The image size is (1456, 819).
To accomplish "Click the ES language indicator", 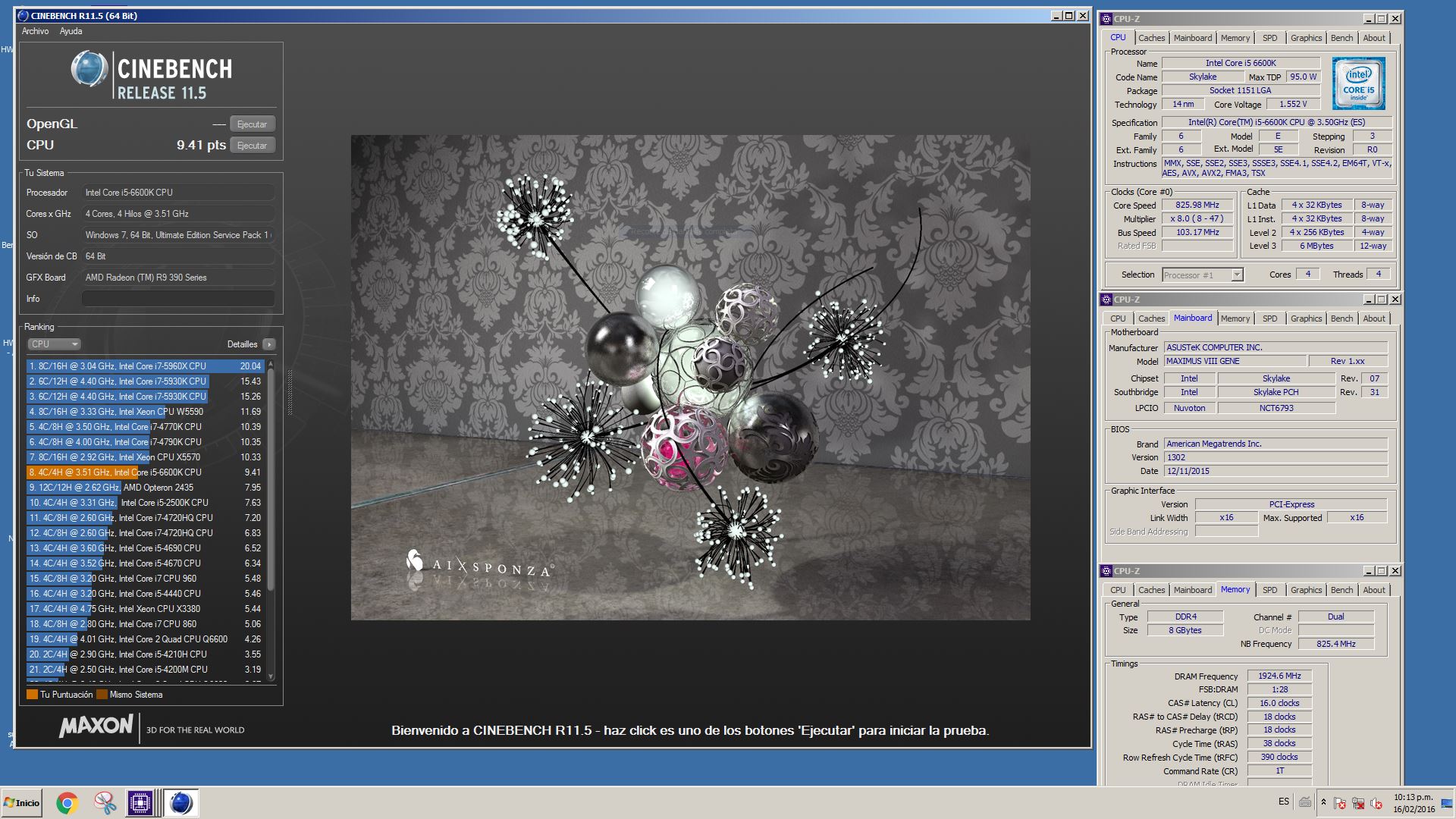I will (x=1283, y=802).
